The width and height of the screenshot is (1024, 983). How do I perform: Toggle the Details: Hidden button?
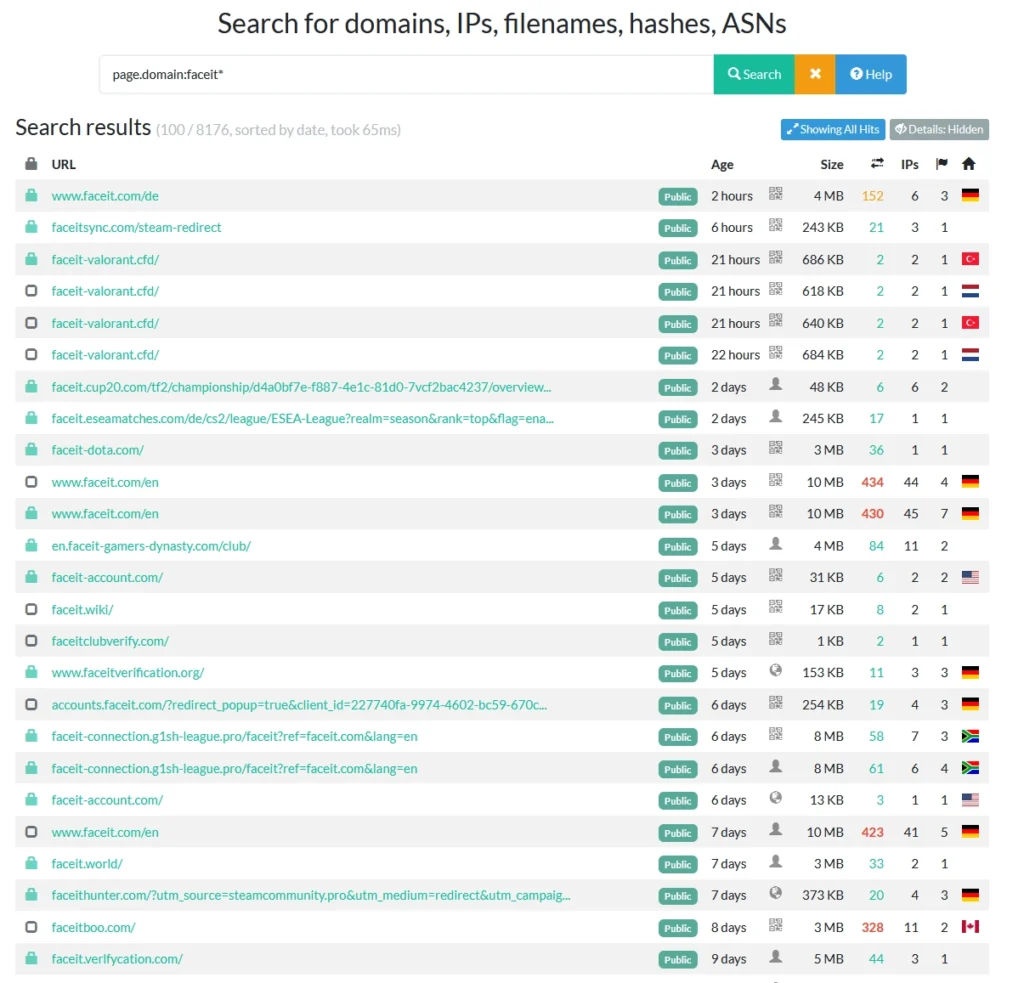tap(939, 129)
